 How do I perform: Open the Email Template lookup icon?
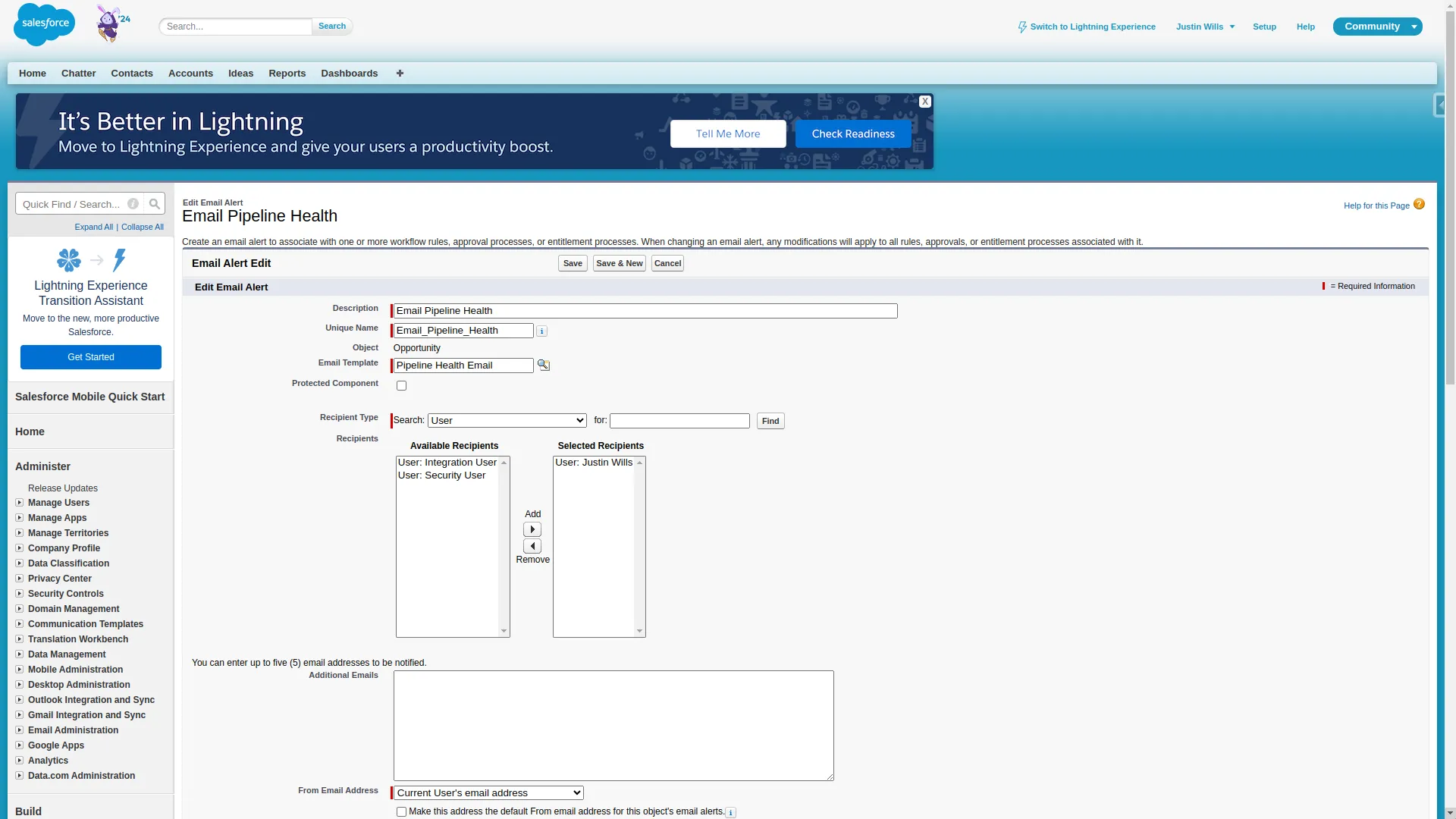[x=544, y=366]
